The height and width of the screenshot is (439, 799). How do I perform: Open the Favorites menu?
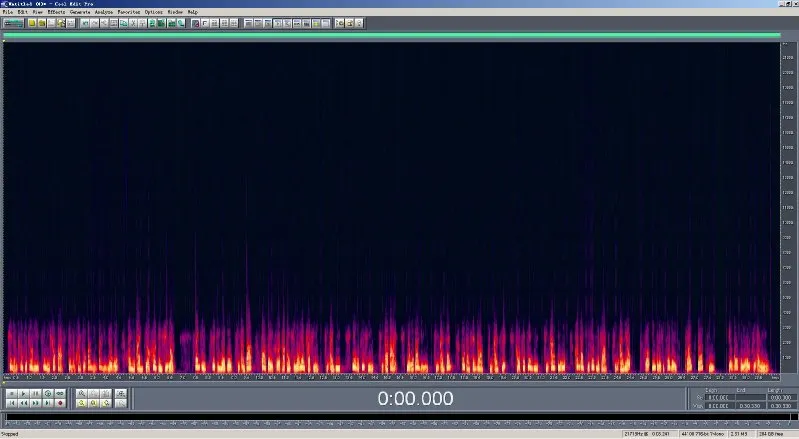coord(128,12)
